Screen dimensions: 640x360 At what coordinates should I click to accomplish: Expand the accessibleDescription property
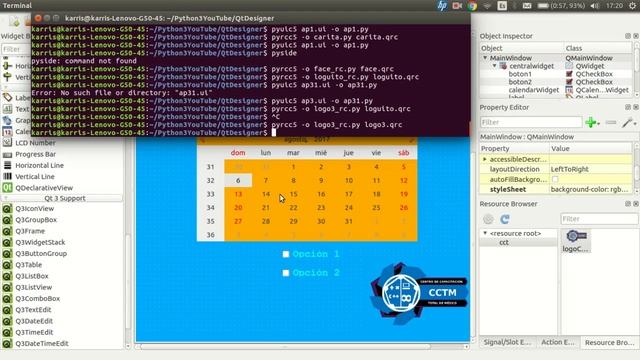[x=484, y=159]
